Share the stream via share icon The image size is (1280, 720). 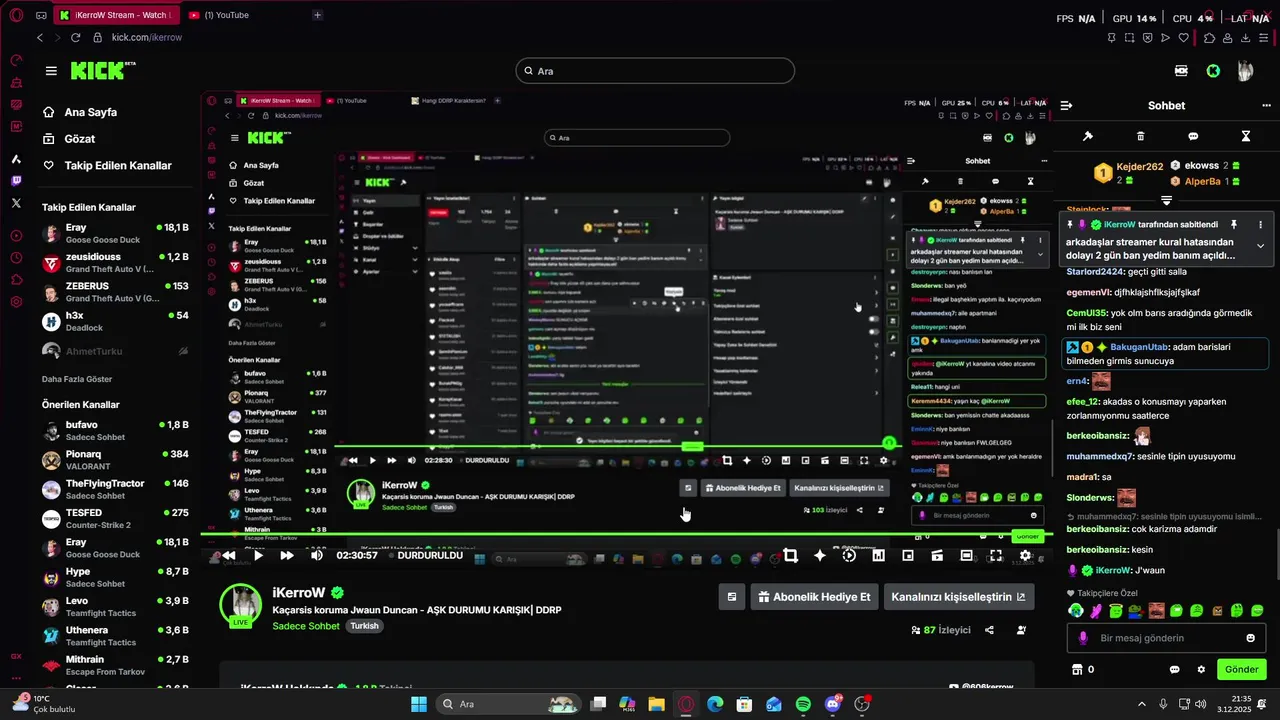pyautogui.click(x=989, y=630)
